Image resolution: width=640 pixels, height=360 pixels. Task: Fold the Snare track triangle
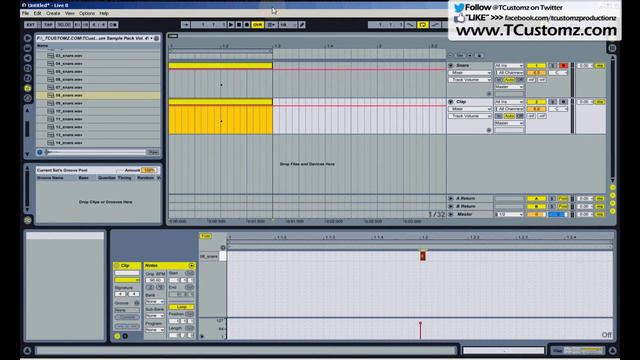pos(451,65)
